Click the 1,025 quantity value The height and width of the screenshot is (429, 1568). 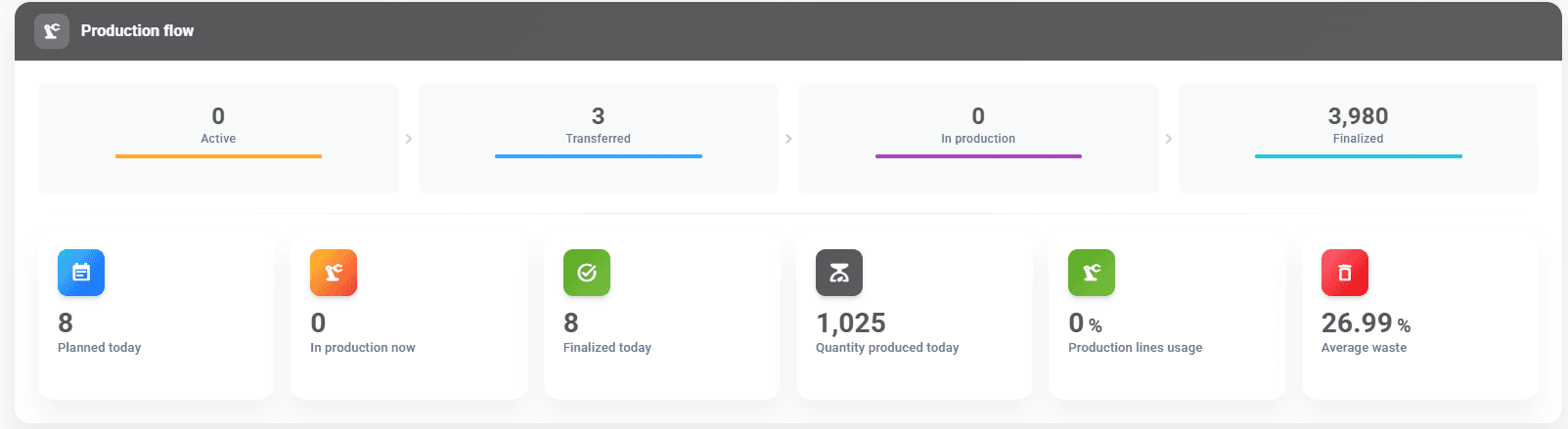851,322
